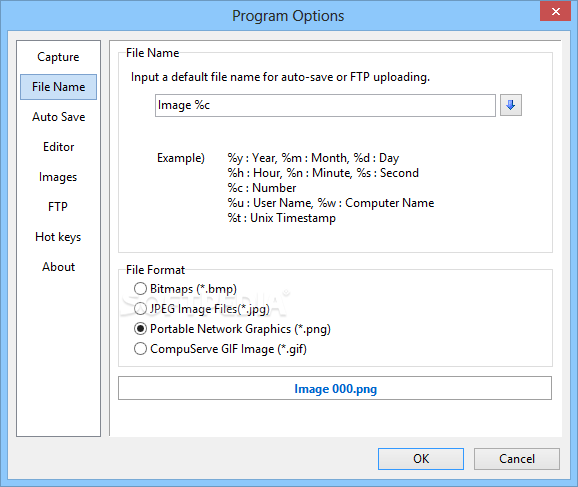Click the blue down-arrow insert button
Image resolution: width=578 pixels, height=487 pixels.
[511, 105]
